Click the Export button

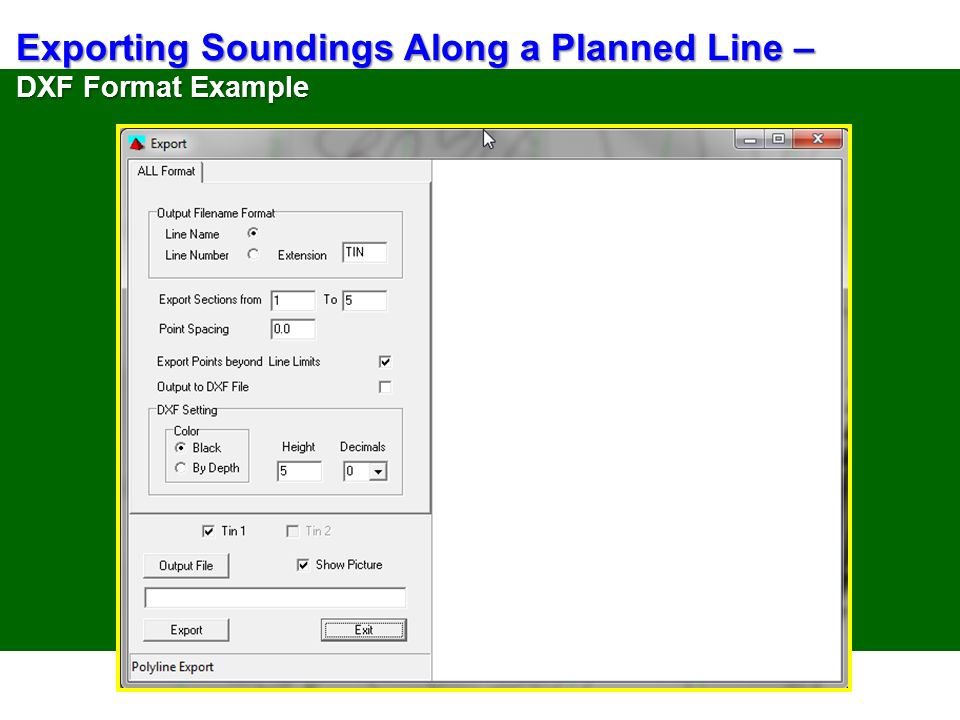coord(186,630)
